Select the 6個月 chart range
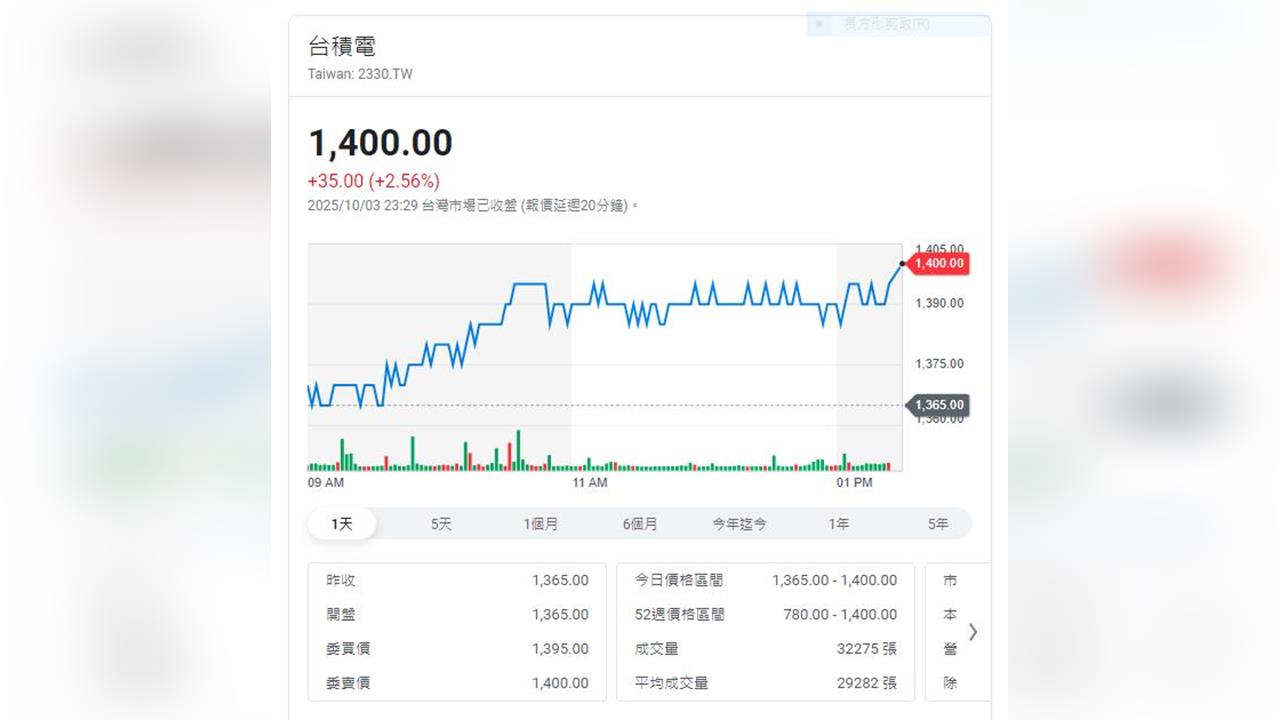The height and width of the screenshot is (720, 1280). pyautogui.click(x=640, y=524)
